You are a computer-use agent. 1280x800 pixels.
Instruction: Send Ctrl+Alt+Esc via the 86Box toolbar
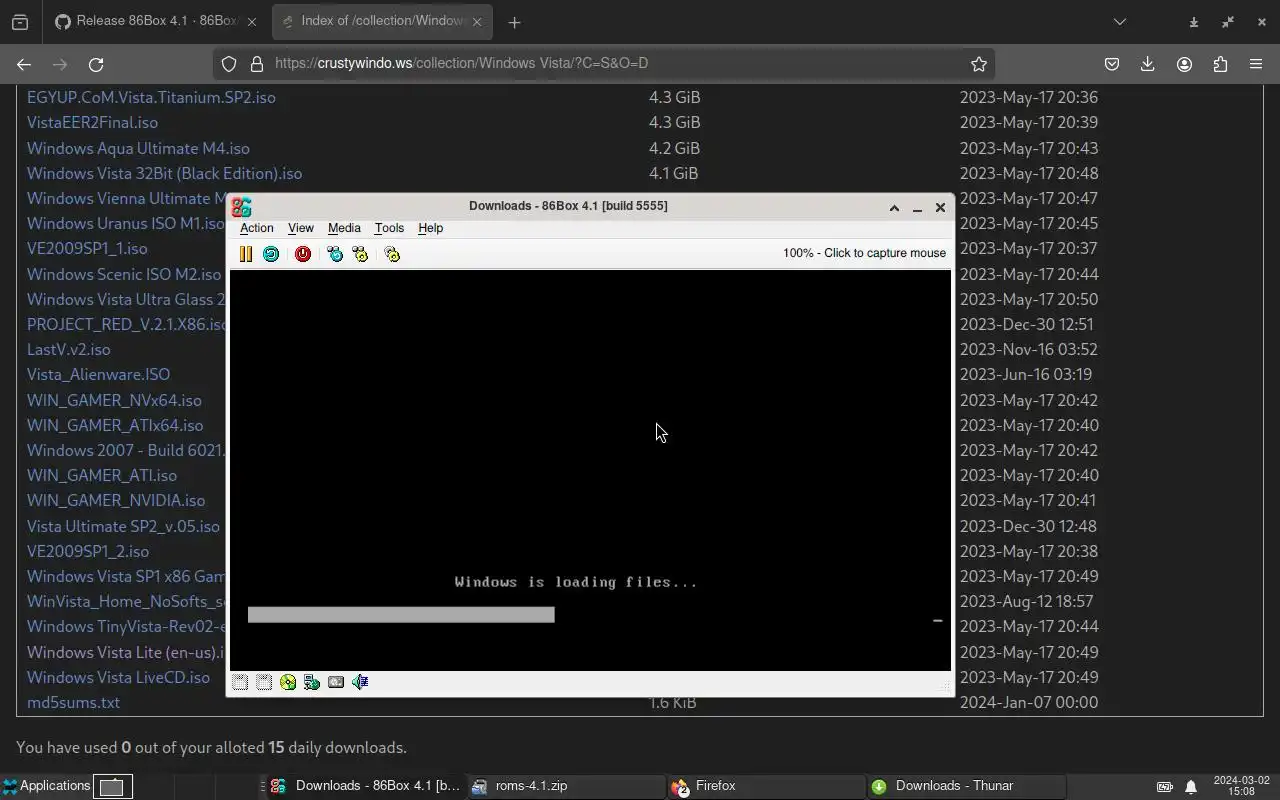click(x=360, y=254)
